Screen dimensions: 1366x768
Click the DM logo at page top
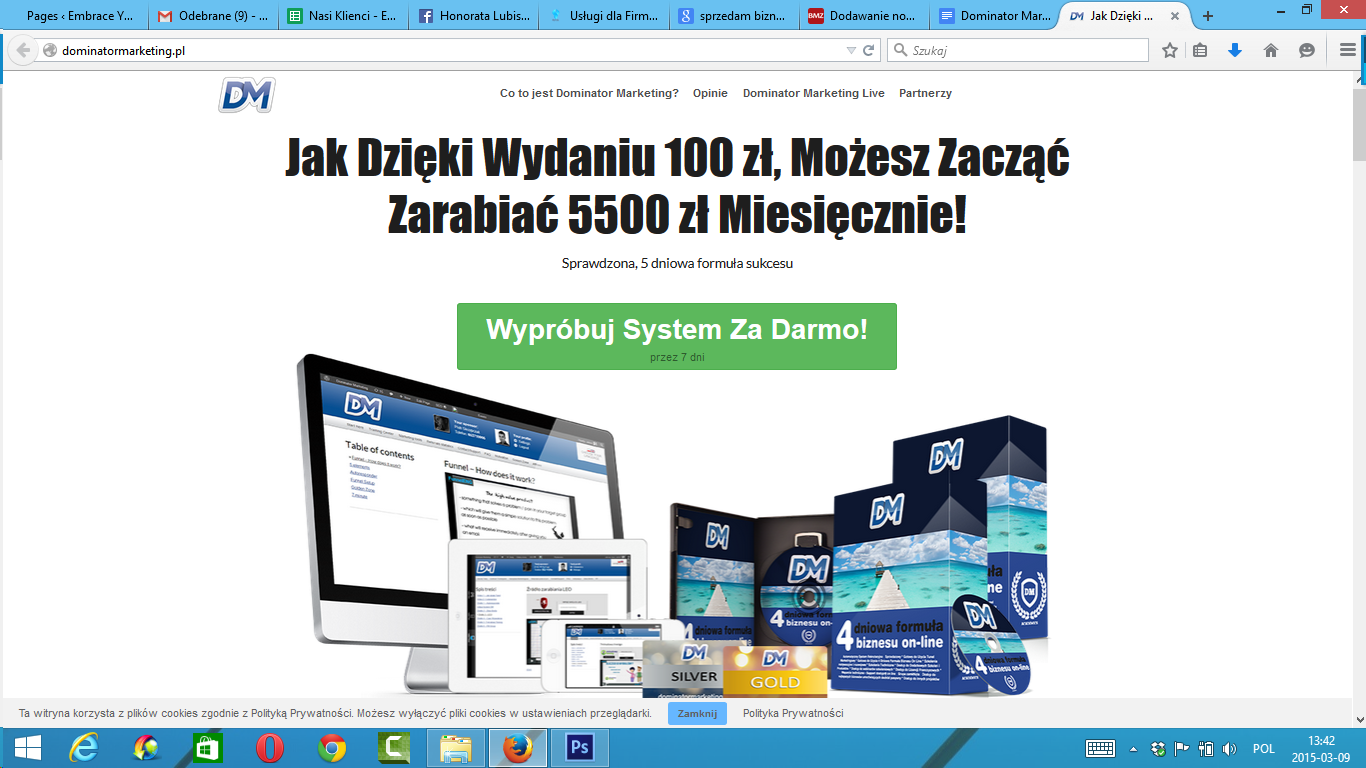[246, 95]
